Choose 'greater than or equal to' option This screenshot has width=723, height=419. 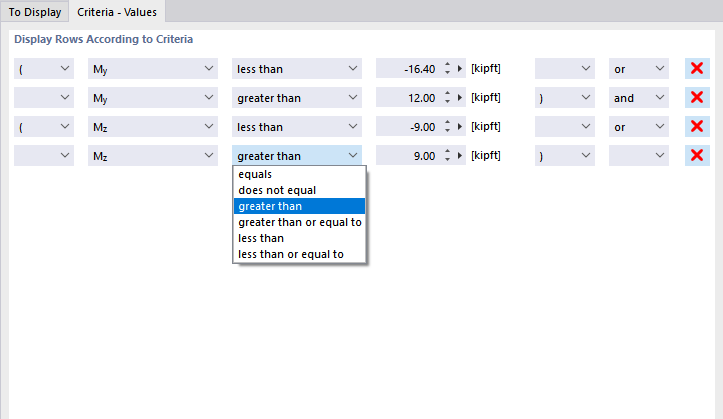click(x=300, y=222)
